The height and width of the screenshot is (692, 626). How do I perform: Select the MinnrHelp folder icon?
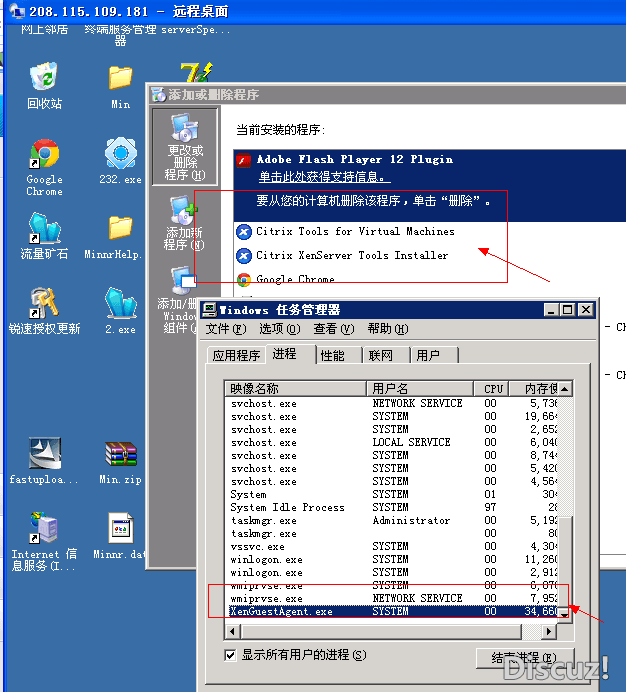point(120,228)
